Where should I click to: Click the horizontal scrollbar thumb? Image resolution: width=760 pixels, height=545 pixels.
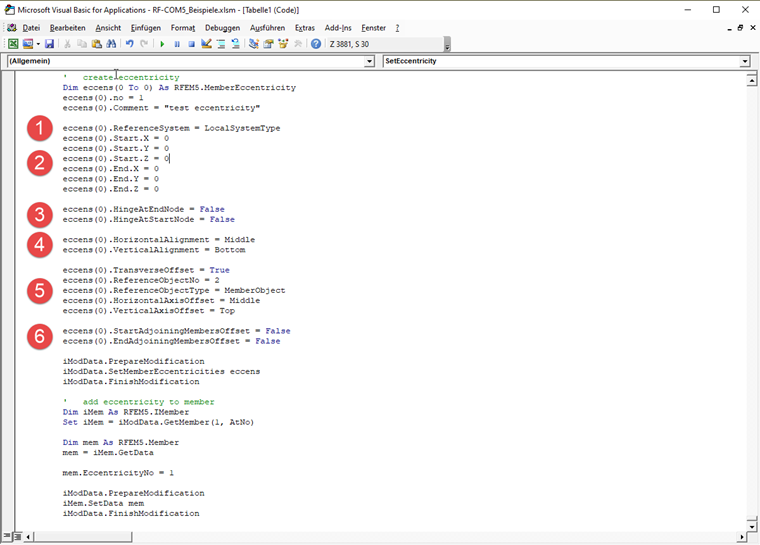point(82,537)
